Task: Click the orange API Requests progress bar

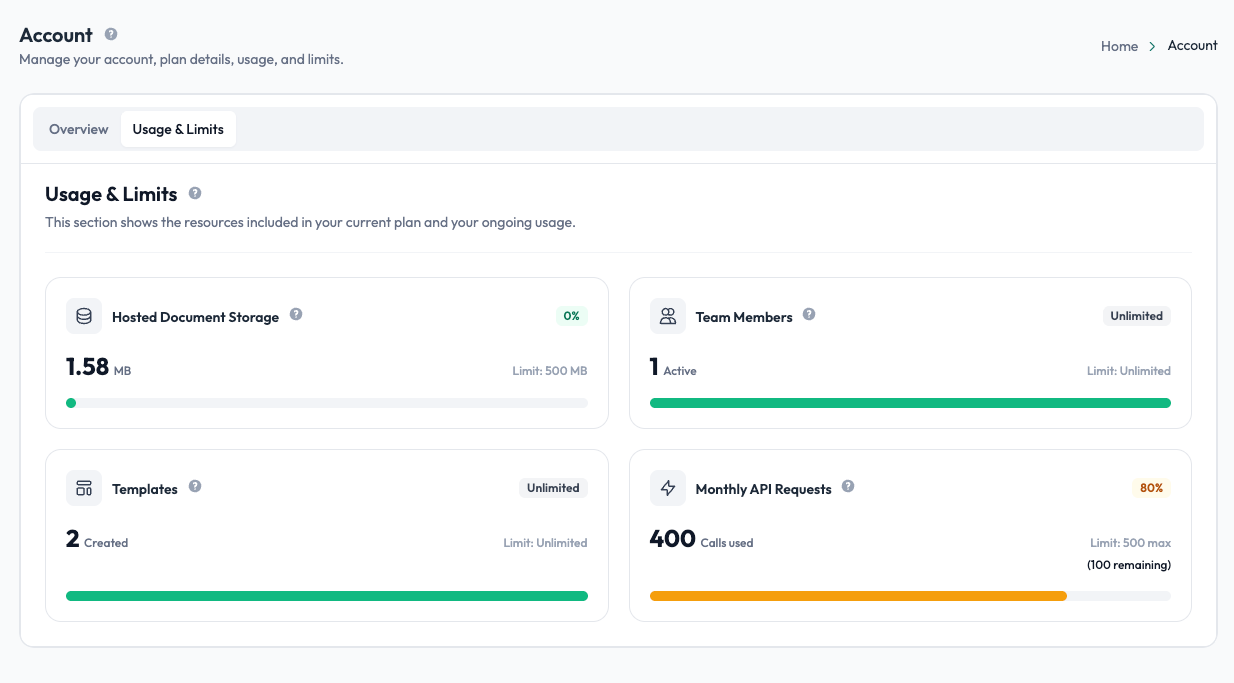Action: pyautogui.click(x=858, y=596)
